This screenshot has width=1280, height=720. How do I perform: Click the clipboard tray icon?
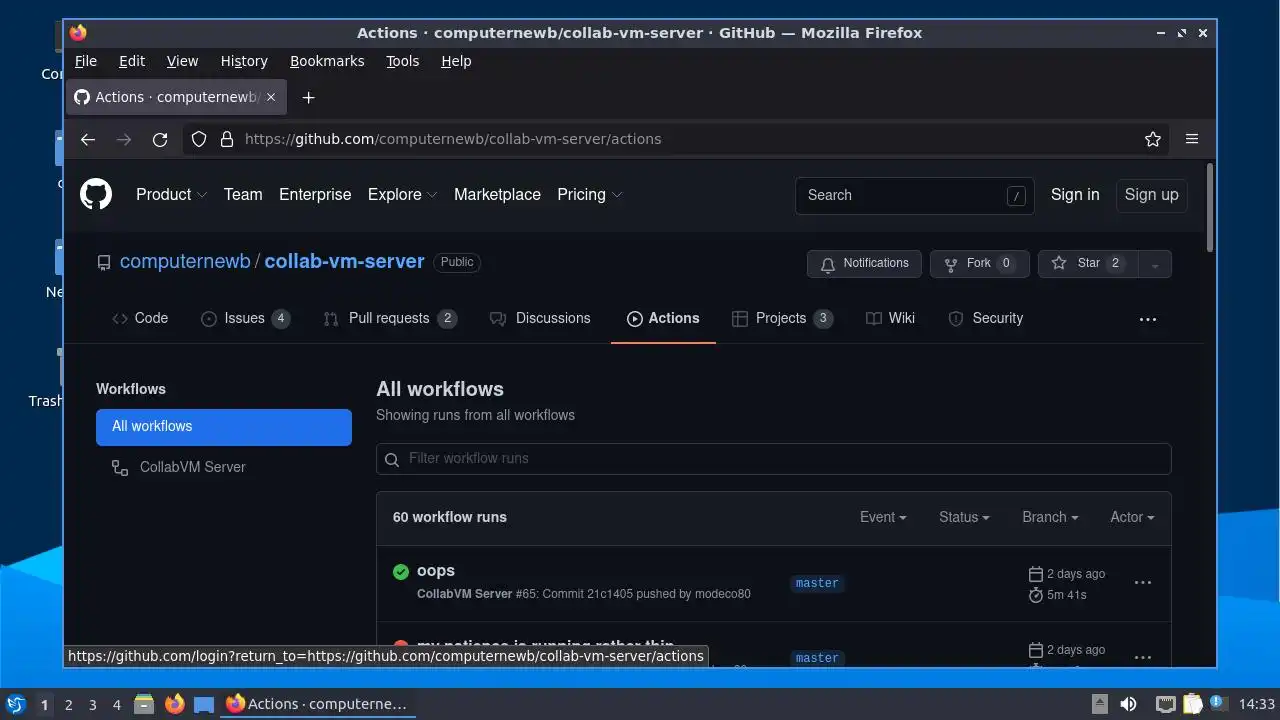click(x=1192, y=704)
